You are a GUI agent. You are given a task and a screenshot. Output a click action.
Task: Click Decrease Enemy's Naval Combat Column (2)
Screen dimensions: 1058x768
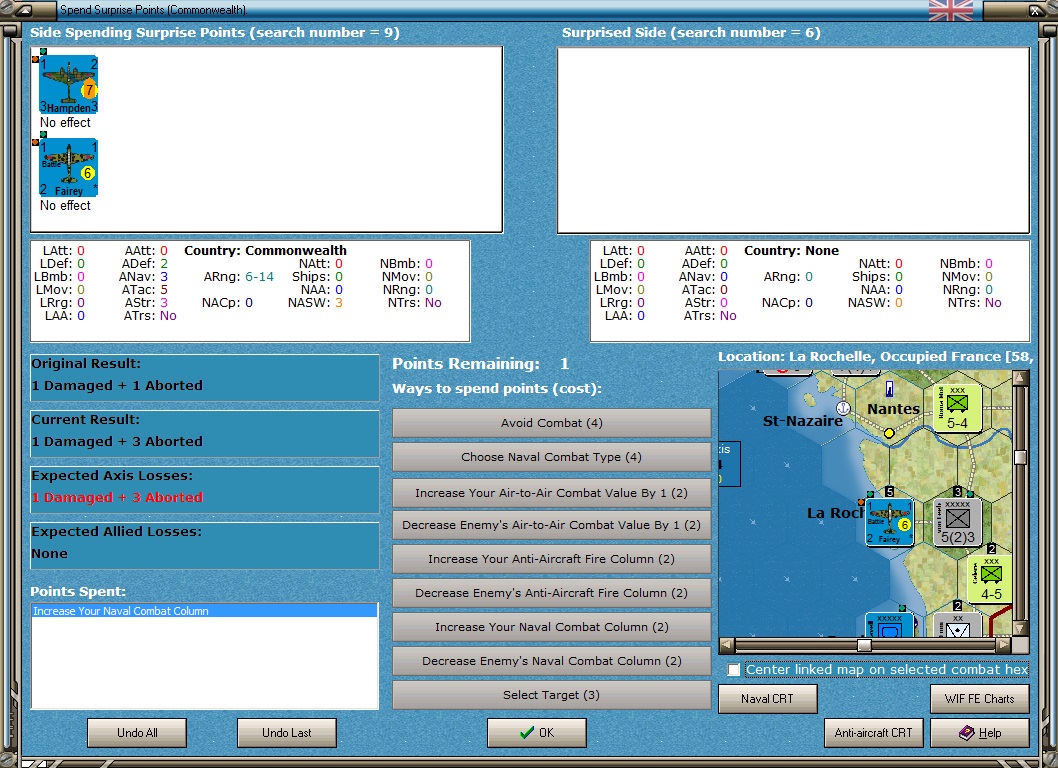pyautogui.click(x=551, y=661)
